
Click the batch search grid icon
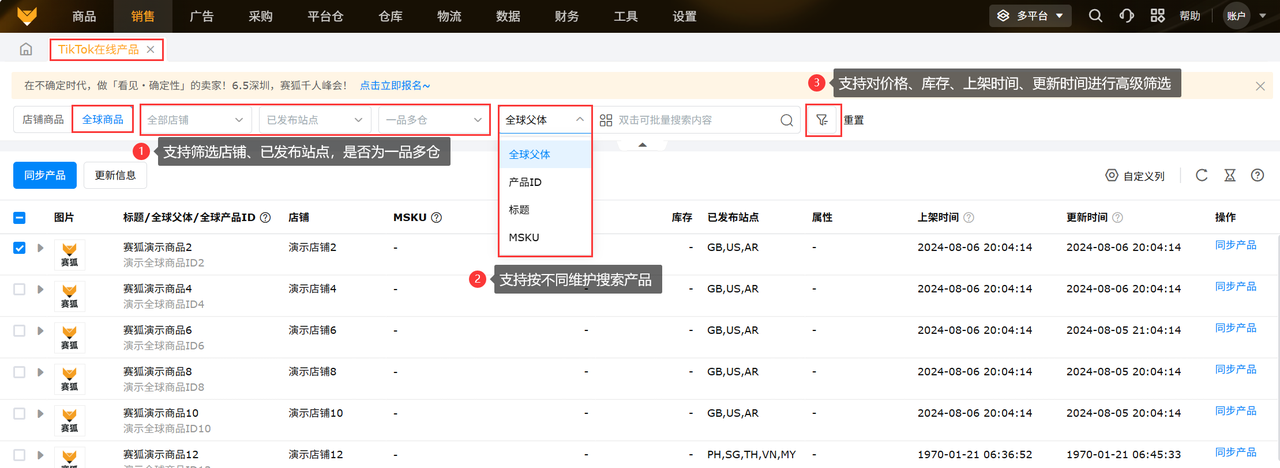tap(606, 120)
